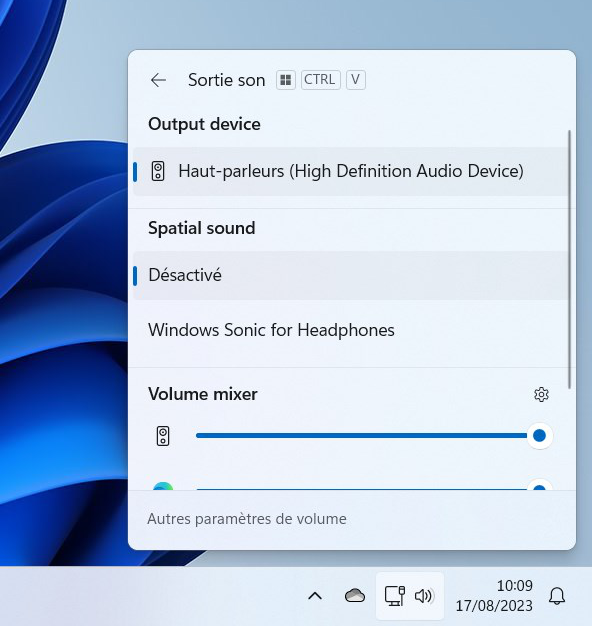This screenshot has width=592, height=626.
Task: Click the Volume mixer heading
Action: tap(203, 394)
